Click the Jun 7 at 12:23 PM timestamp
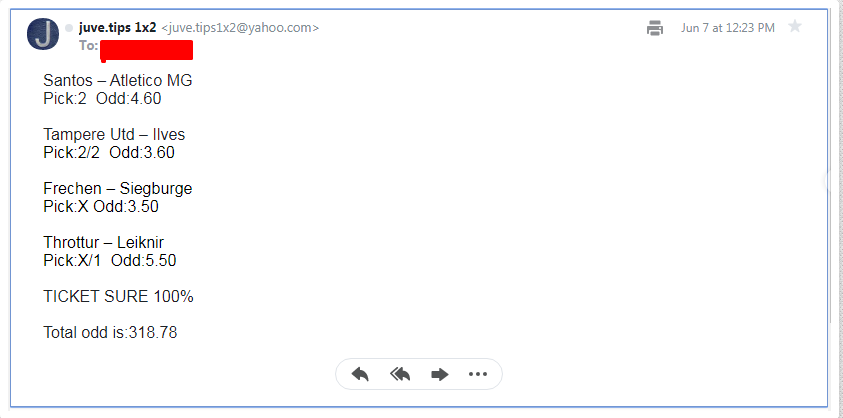843x418 pixels. click(728, 28)
